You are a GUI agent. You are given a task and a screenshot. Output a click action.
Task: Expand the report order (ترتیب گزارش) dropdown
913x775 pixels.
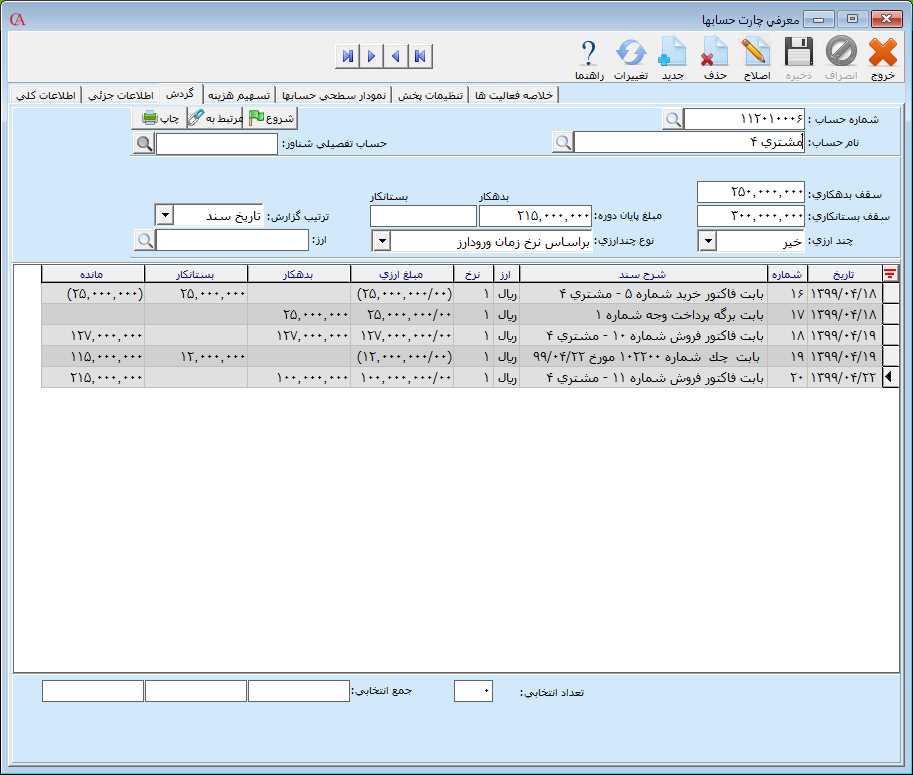pyautogui.click(x=165, y=215)
